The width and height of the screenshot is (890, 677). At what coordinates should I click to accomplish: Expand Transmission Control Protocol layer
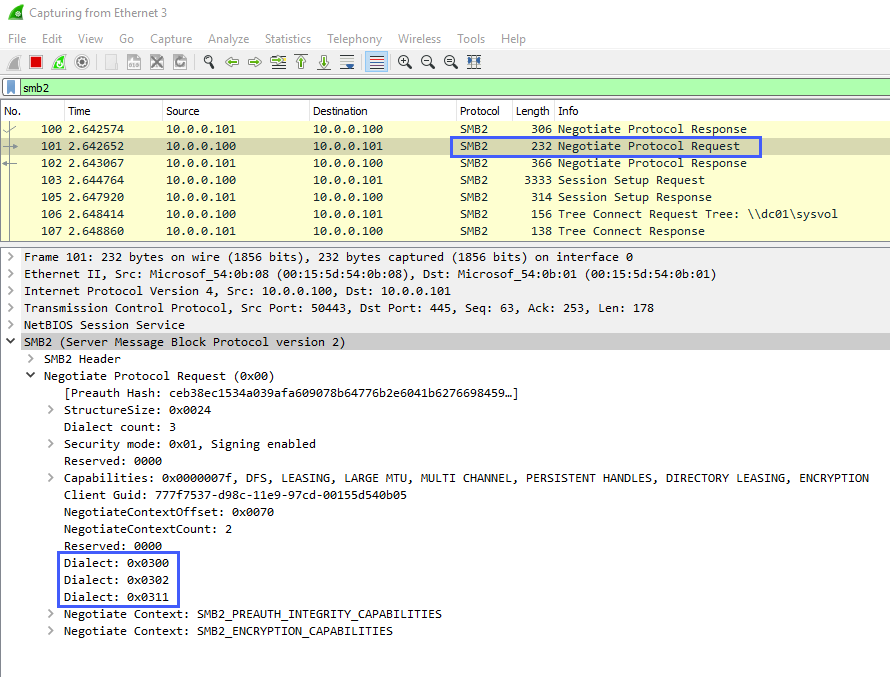pos(10,308)
